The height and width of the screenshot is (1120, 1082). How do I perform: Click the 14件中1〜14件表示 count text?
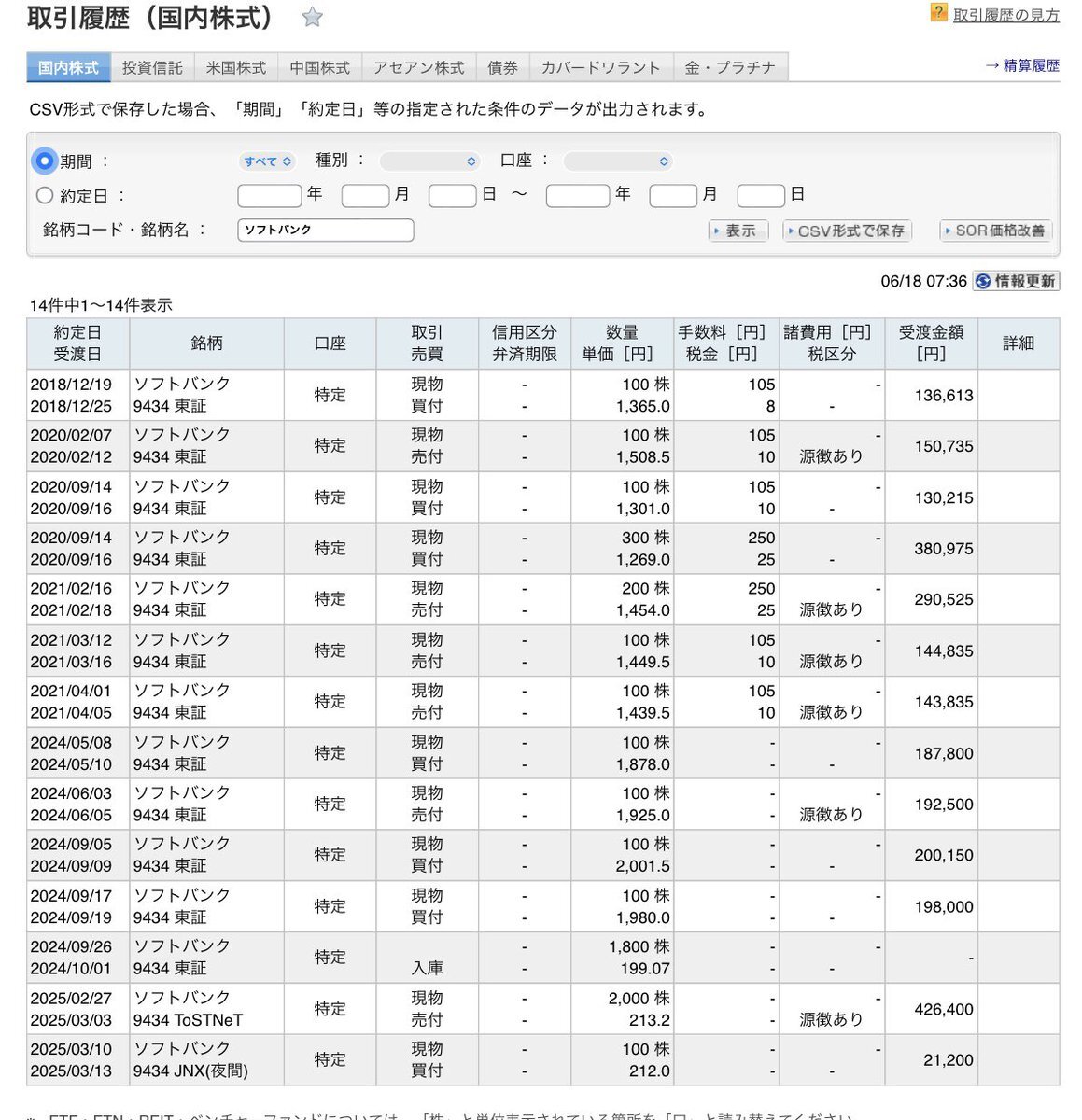(x=101, y=305)
